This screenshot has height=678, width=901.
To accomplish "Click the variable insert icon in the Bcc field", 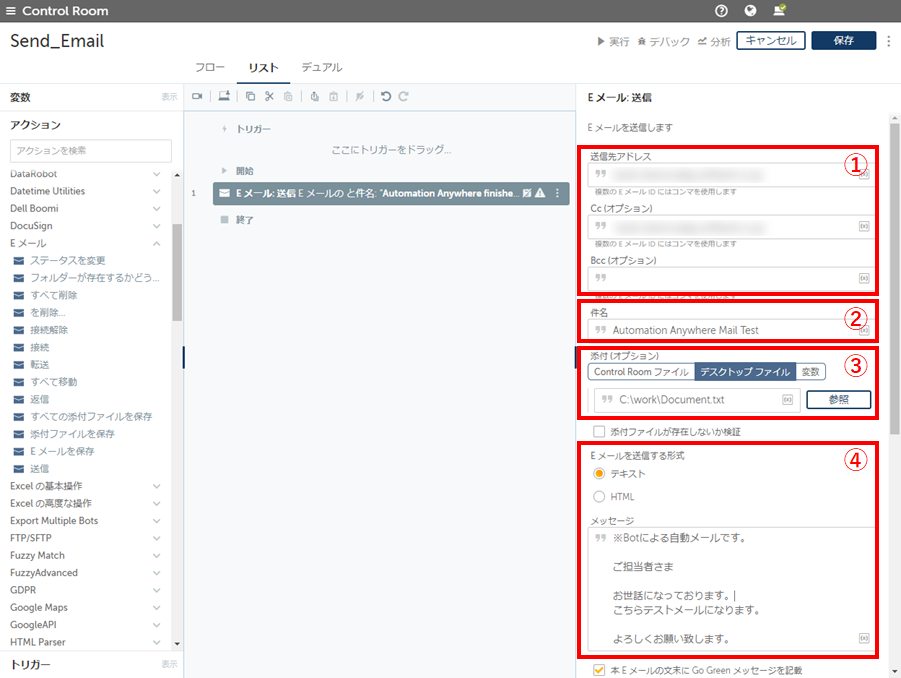I will (x=864, y=278).
